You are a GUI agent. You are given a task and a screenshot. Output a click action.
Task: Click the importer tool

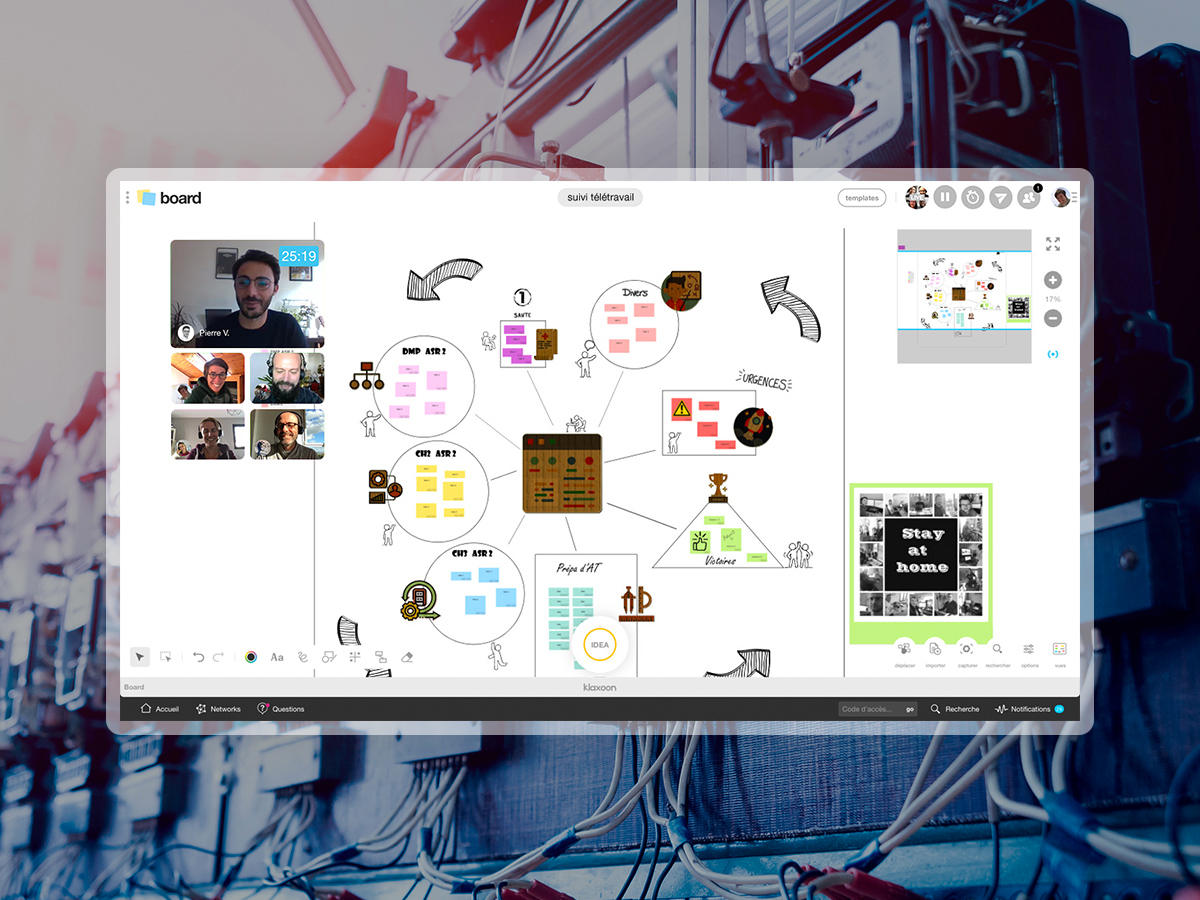click(x=935, y=653)
